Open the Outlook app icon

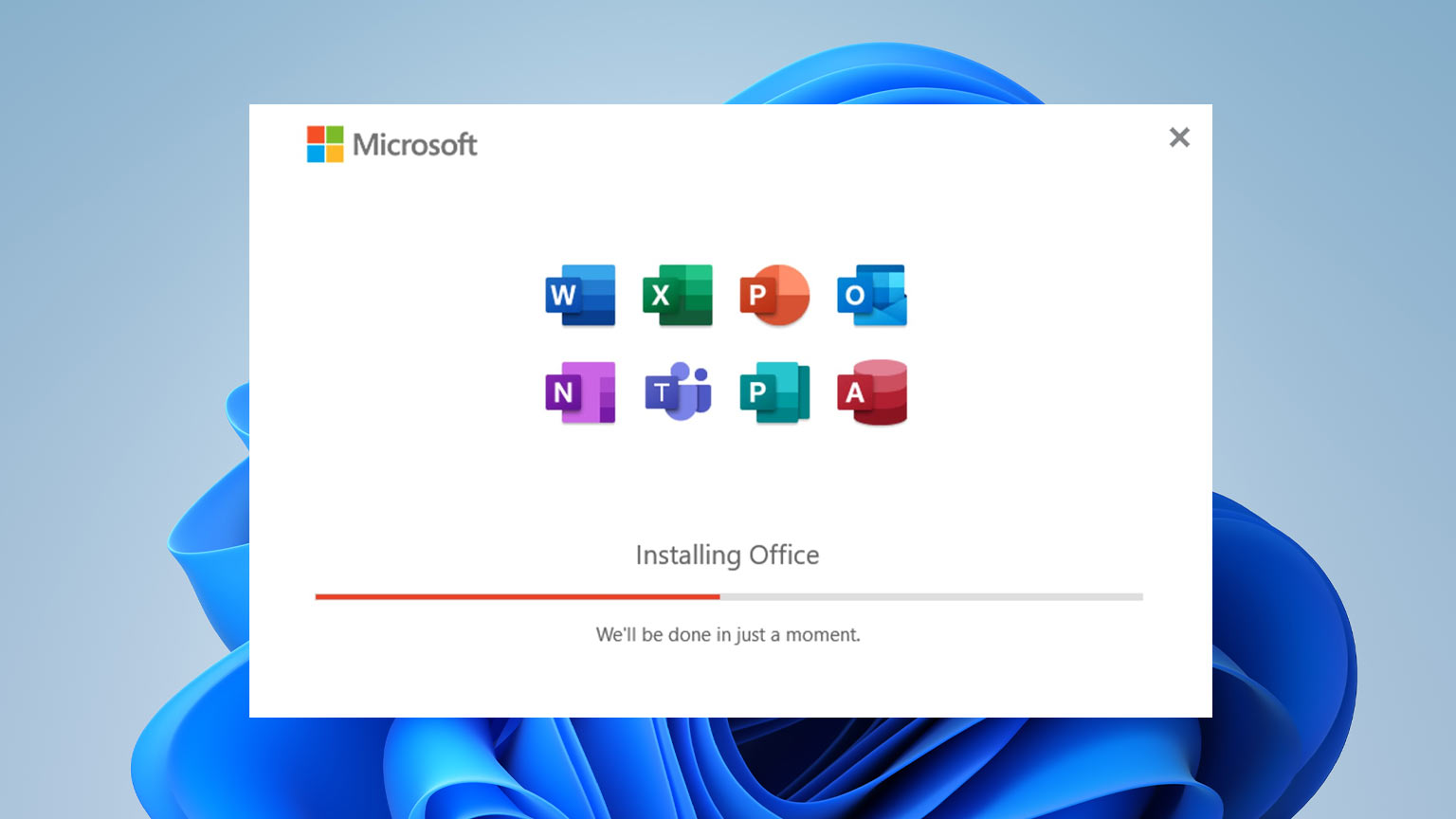871,296
